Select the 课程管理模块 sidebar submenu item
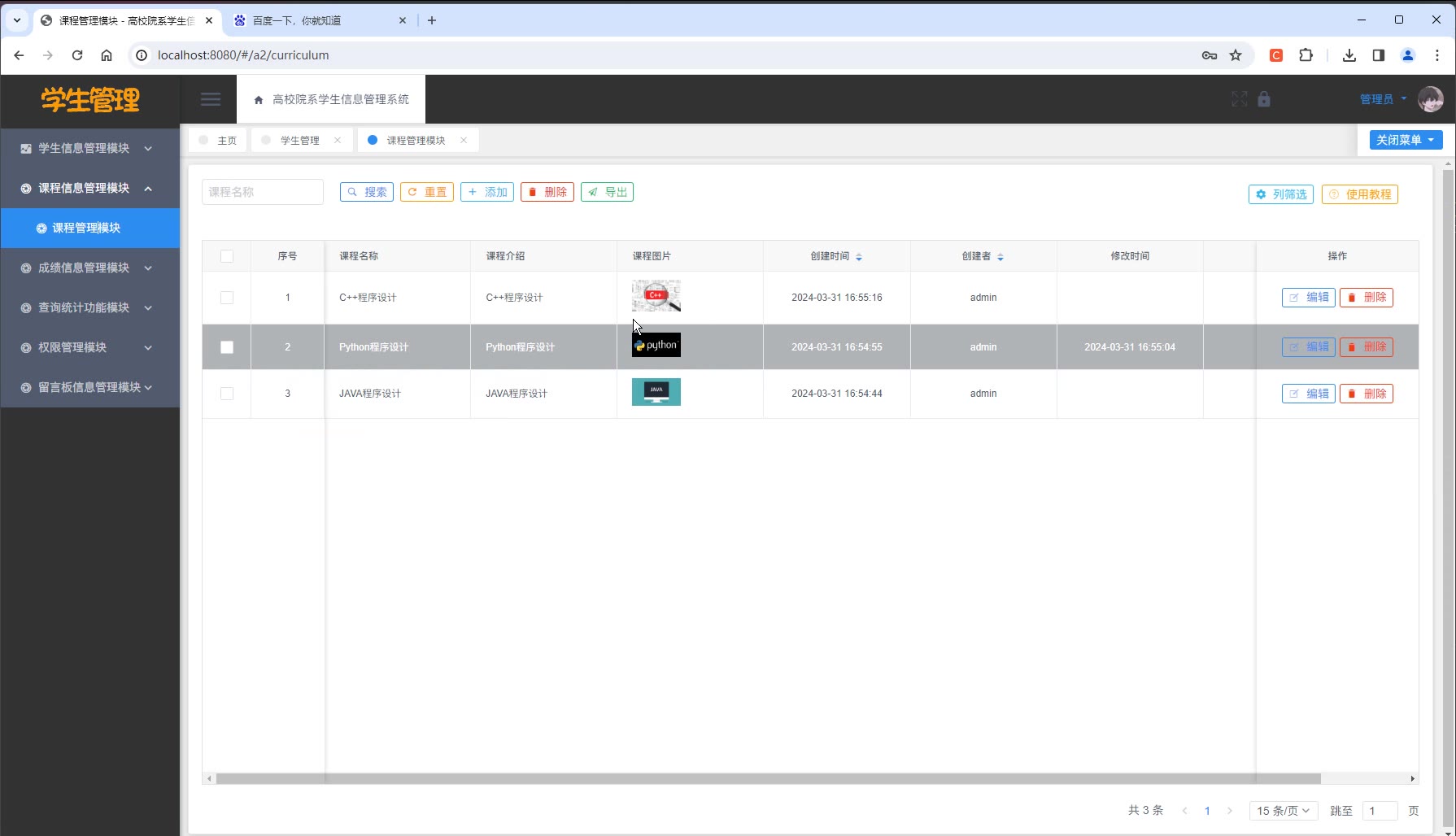The image size is (1456, 836). 89,228
